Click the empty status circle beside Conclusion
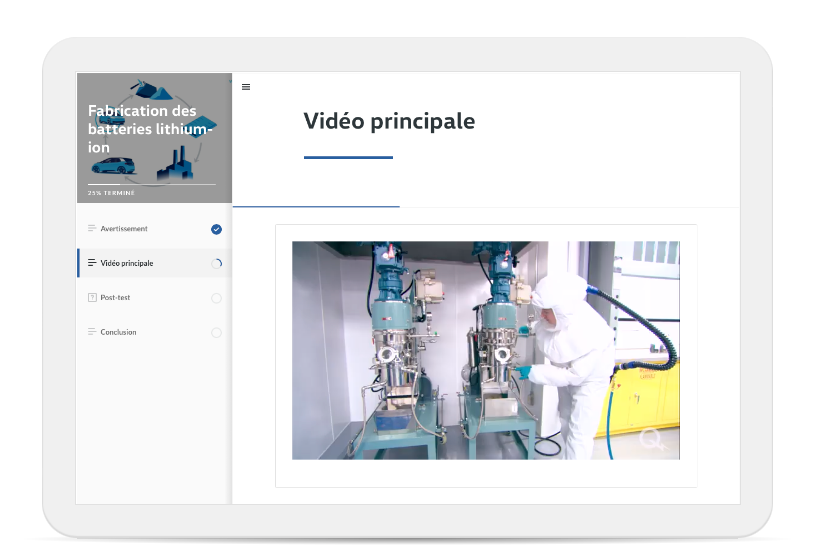This screenshot has width=837, height=553. coord(216,333)
